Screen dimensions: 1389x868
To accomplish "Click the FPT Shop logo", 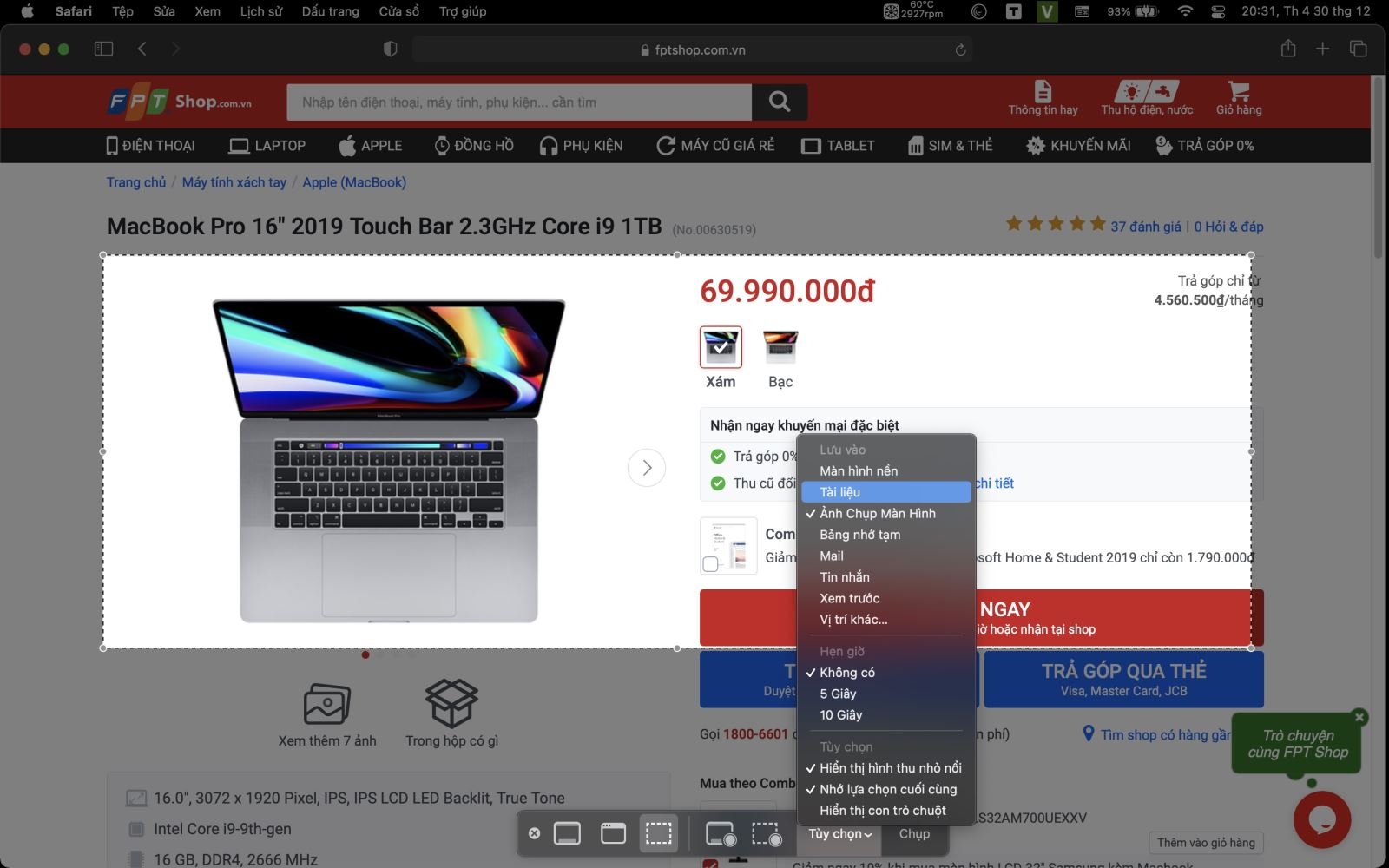I will click(x=180, y=102).
